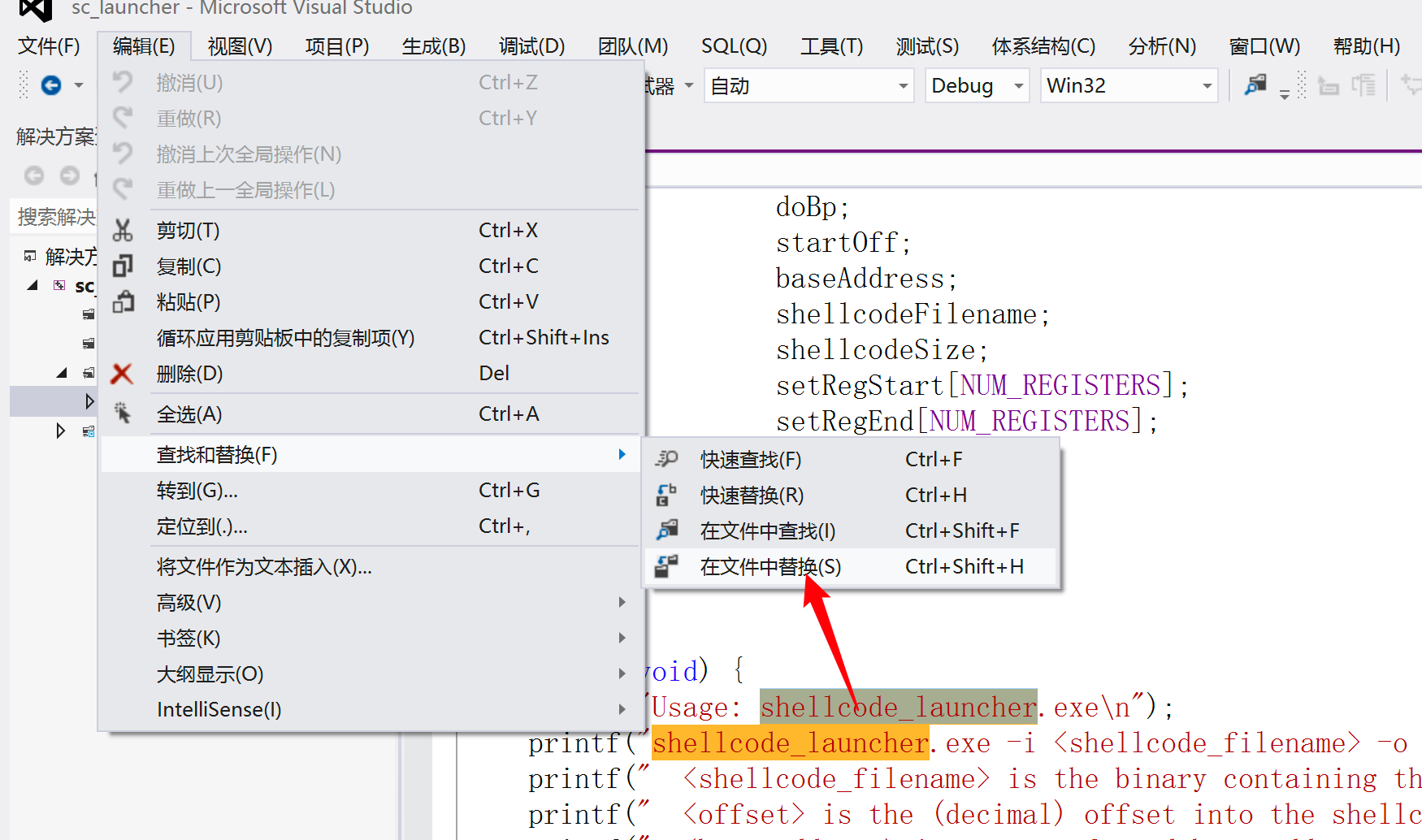Open the 调试(D) menu
Screen dimensions: 1422x840
pyautogui.click(x=531, y=46)
